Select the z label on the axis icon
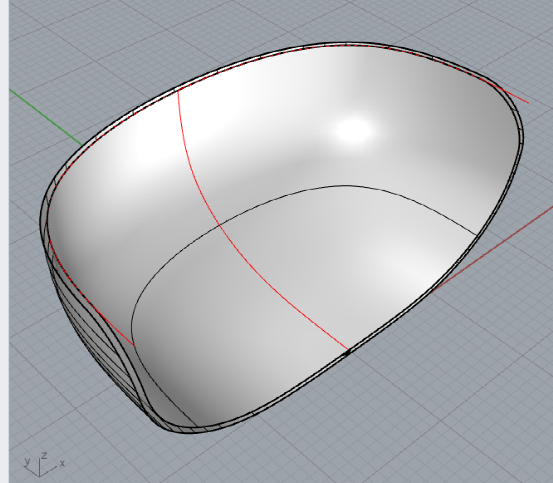The width and height of the screenshot is (553, 483). coord(44,455)
